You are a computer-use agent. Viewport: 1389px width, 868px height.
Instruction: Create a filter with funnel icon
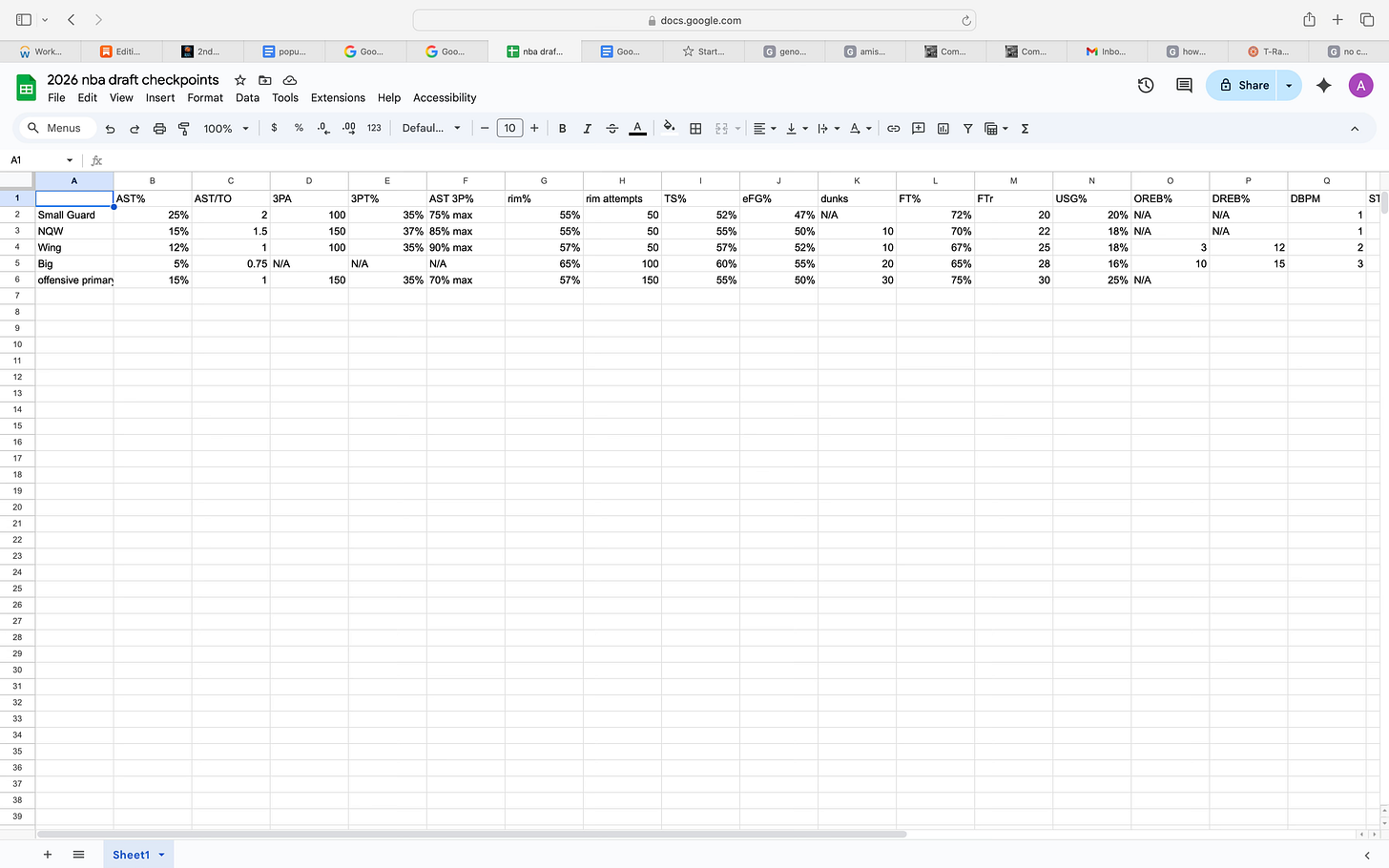967,128
